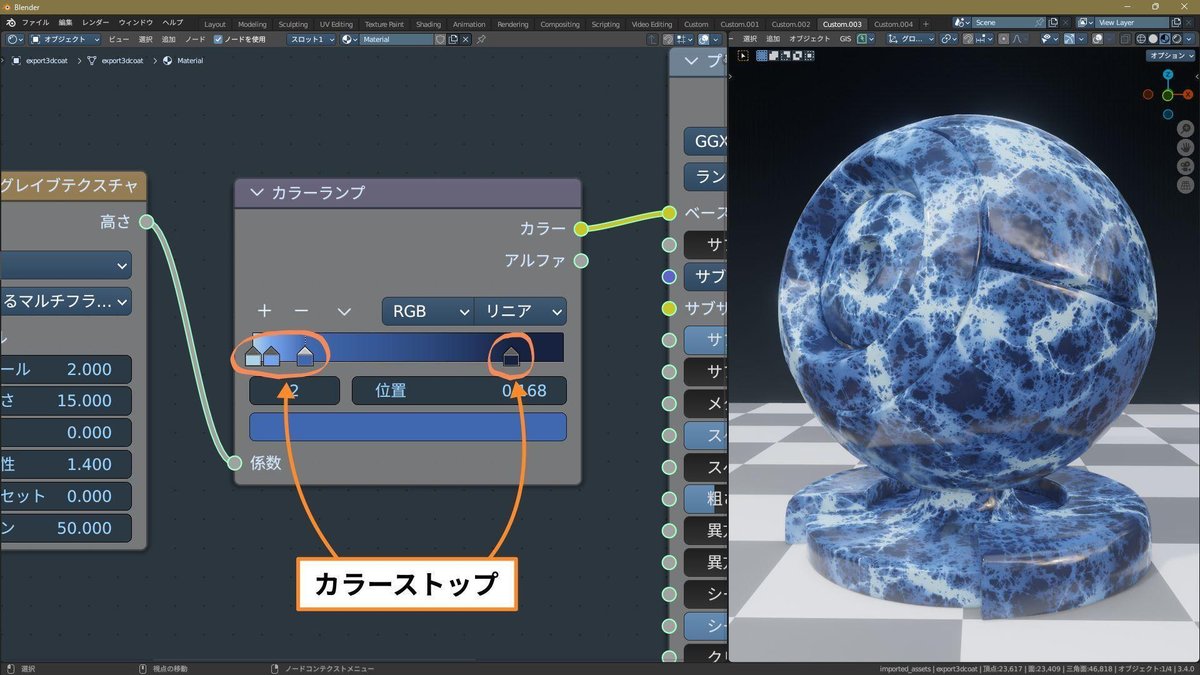Image resolution: width=1200 pixels, height=675 pixels.
Task: Toggle proportional editing in viewport header
Action: click(1004, 39)
